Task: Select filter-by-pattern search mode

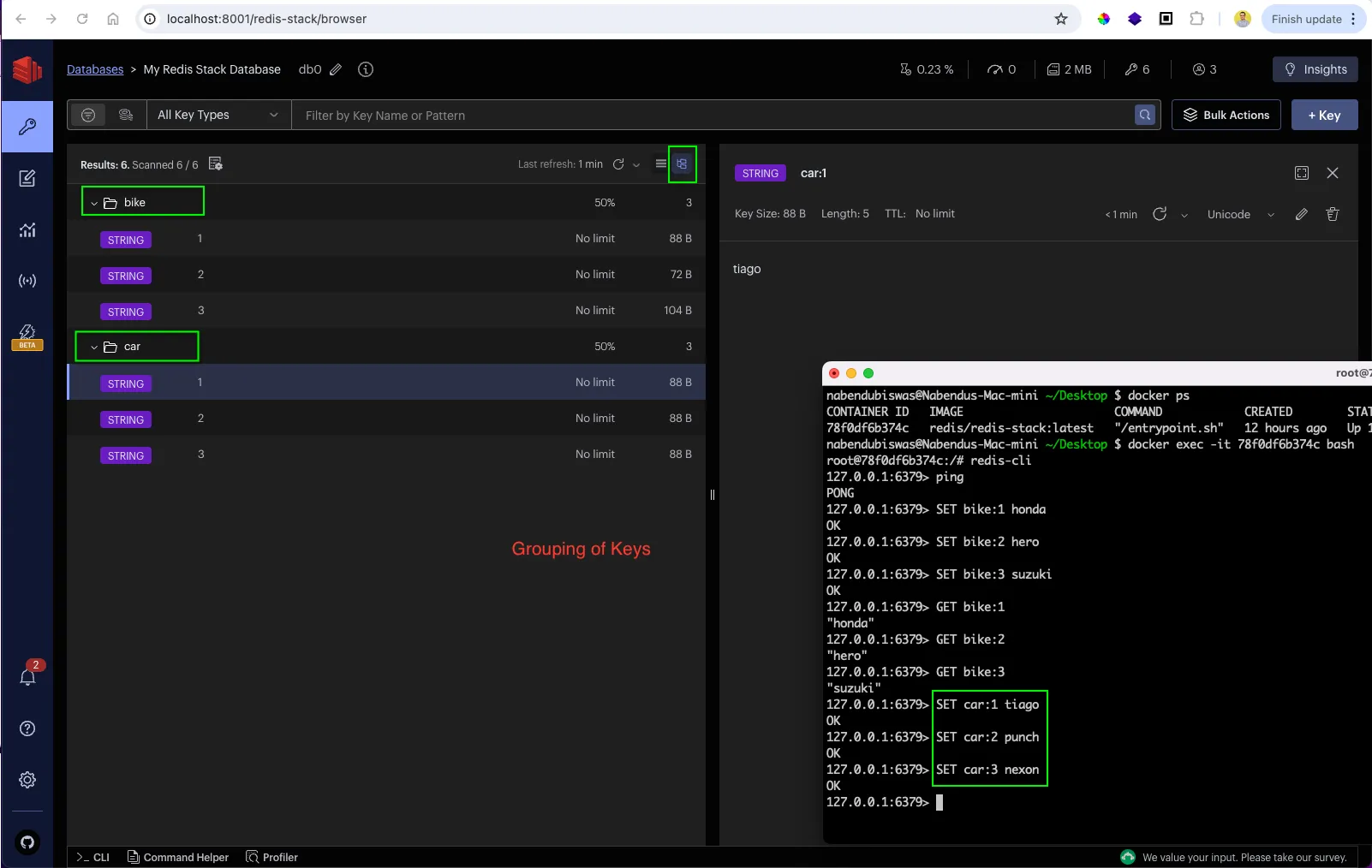Action: pos(88,115)
